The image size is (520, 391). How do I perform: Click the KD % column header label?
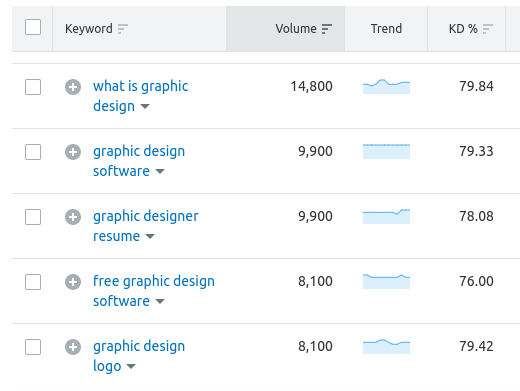tap(463, 29)
